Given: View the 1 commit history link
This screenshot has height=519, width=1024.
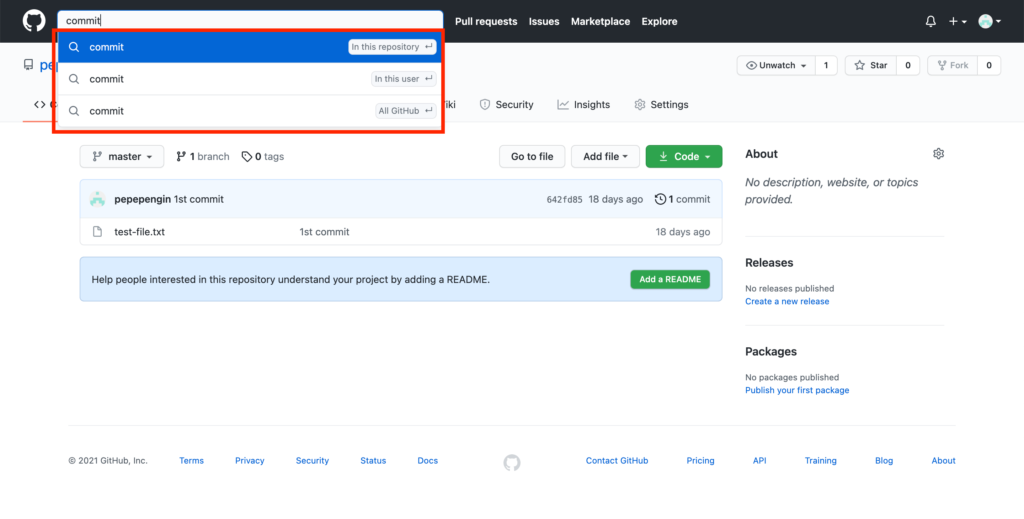Looking at the screenshot, I should point(682,199).
